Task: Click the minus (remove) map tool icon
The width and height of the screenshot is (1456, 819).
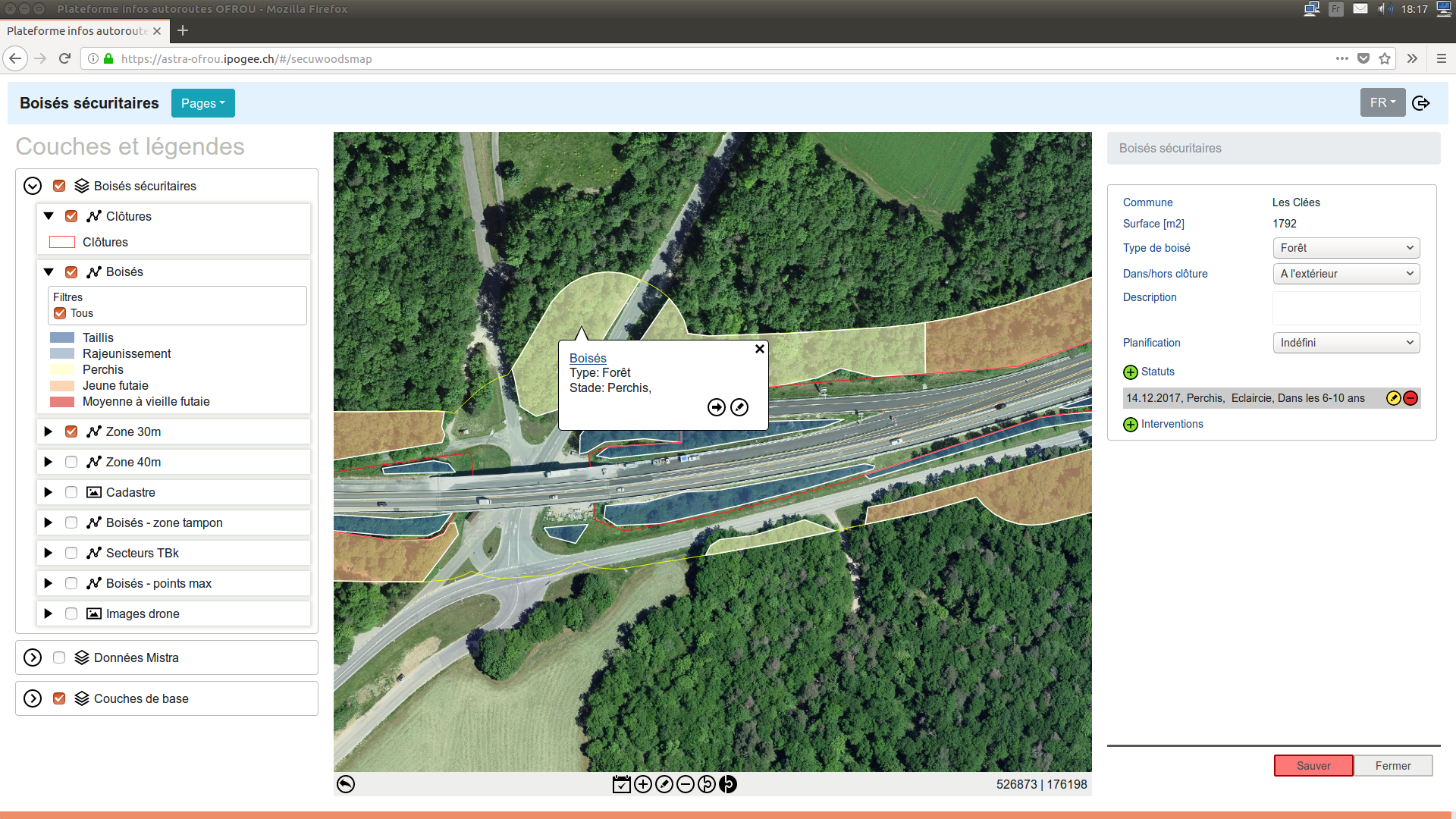Action: 686,784
